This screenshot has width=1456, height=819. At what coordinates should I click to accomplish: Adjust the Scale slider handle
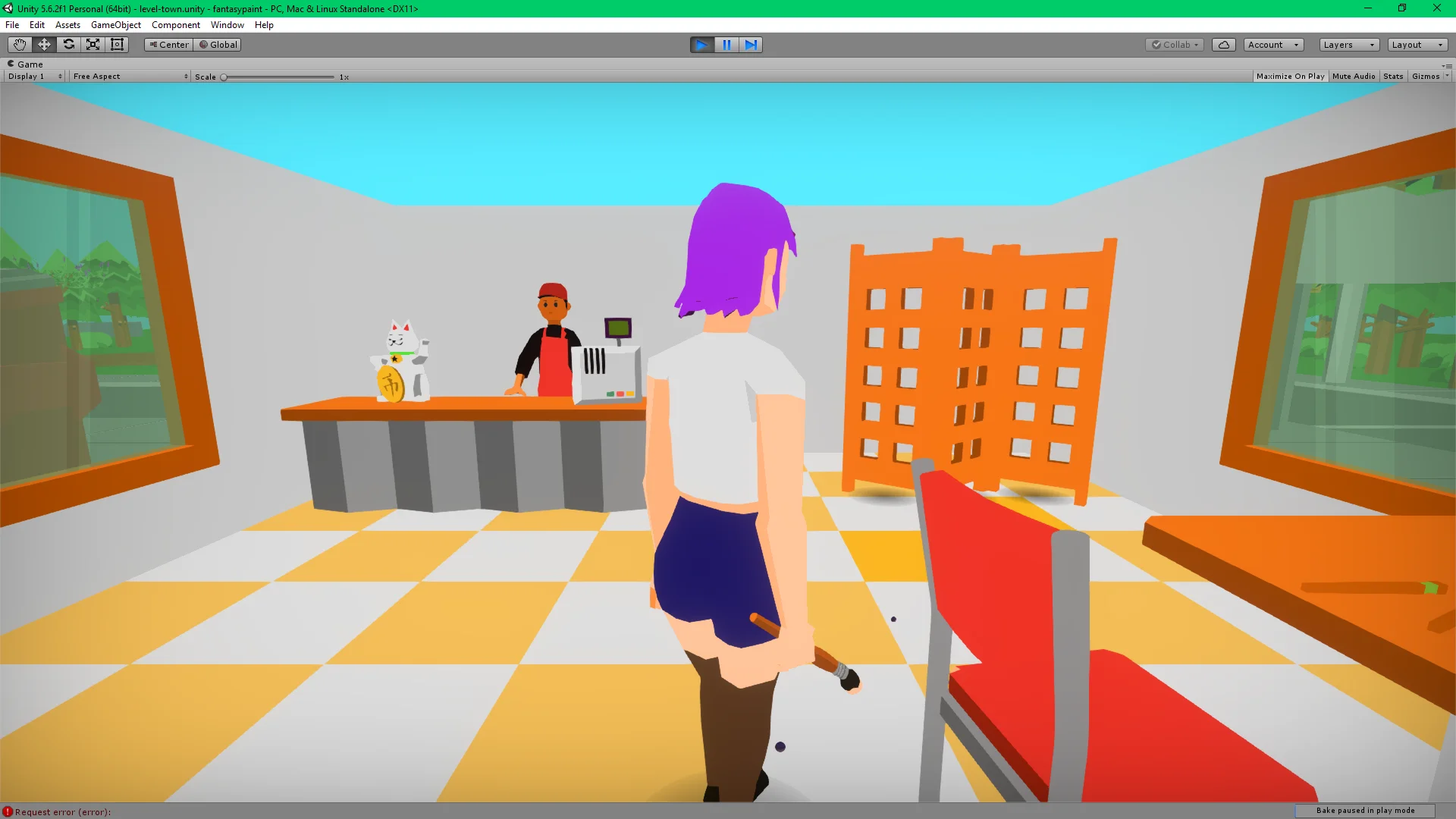point(224,77)
